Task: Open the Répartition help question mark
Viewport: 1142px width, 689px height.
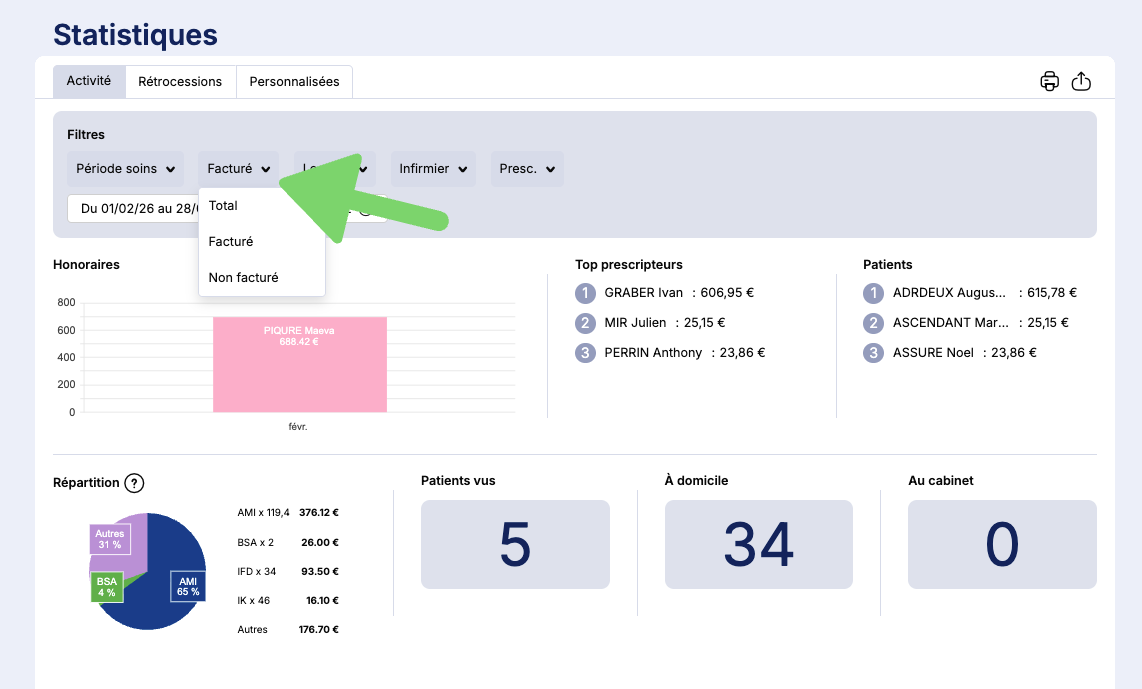Action: (134, 483)
